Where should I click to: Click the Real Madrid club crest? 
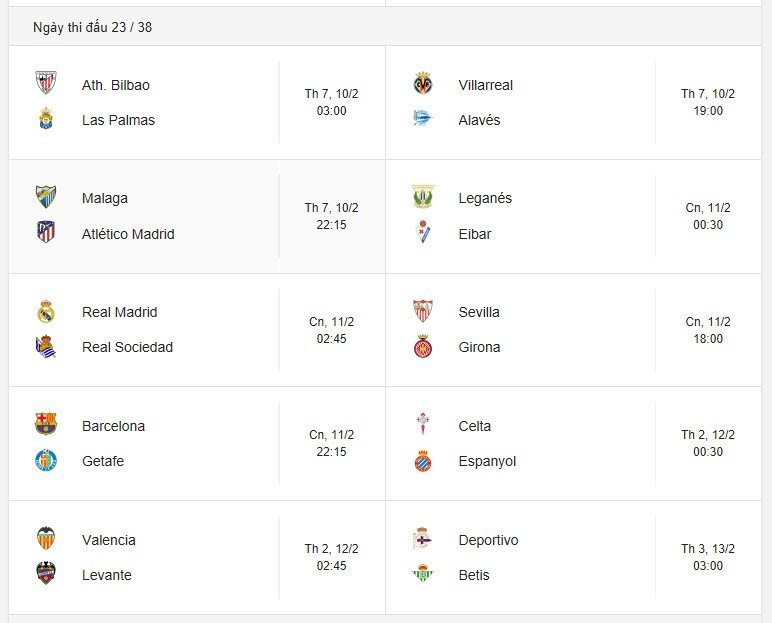pyautogui.click(x=46, y=311)
